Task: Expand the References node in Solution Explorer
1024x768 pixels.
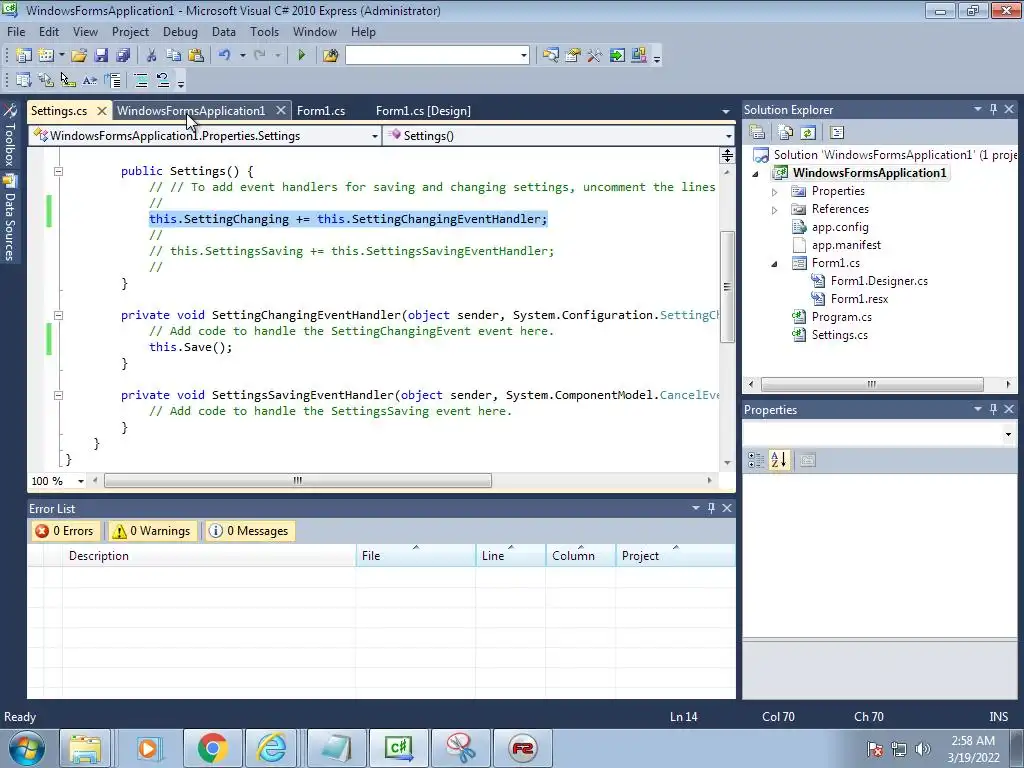Action: 775,210
